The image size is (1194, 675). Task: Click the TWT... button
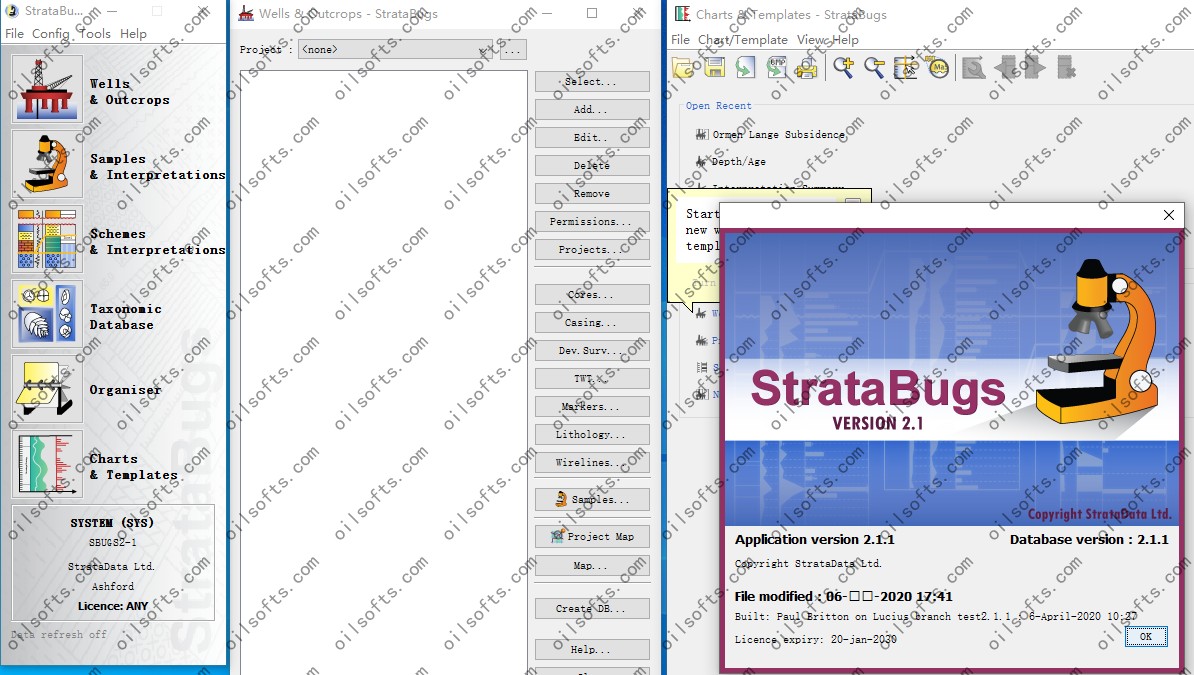pyautogui.click(x=592, y=379)
